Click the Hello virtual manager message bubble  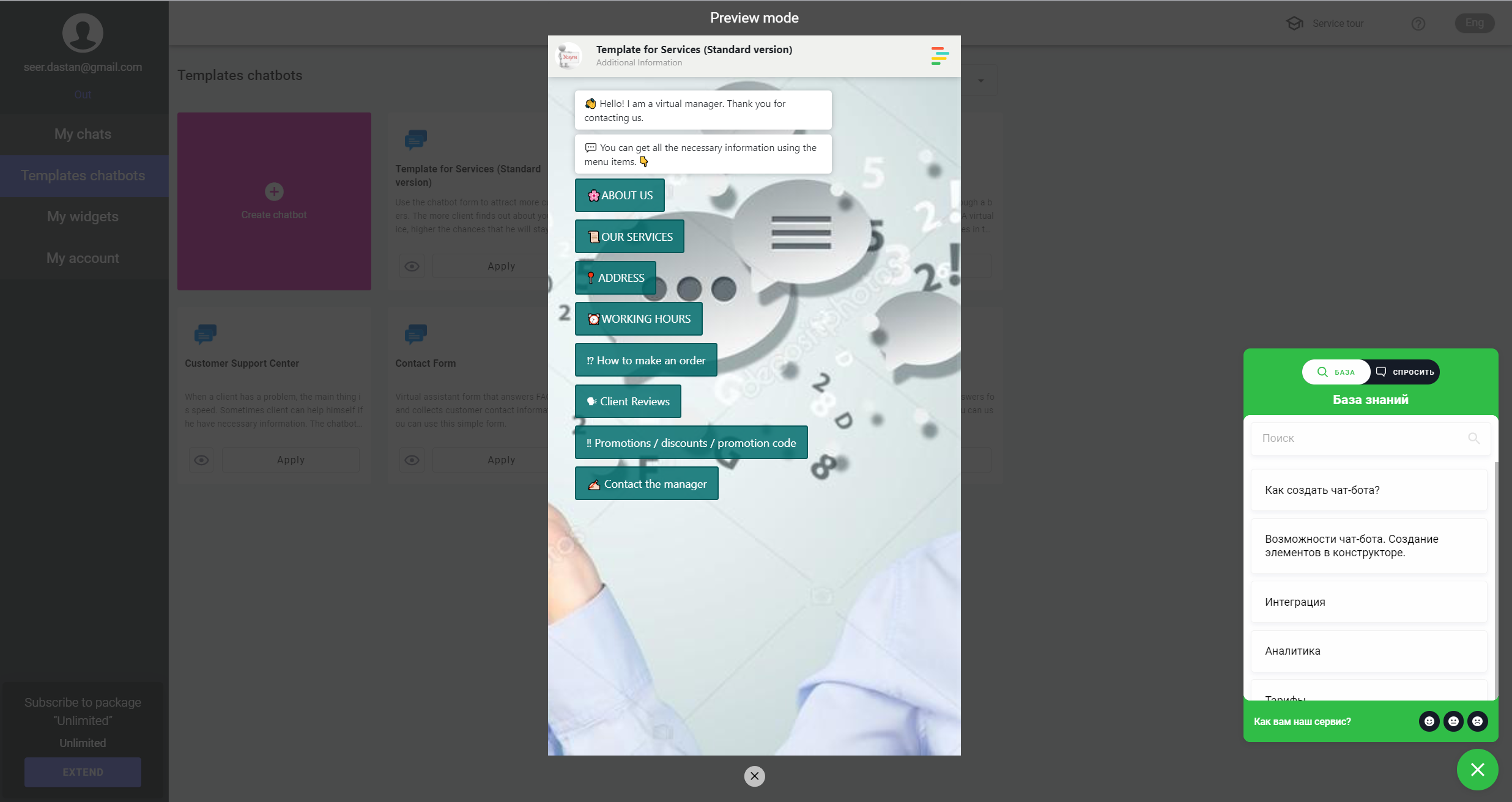tap(703, 110)
